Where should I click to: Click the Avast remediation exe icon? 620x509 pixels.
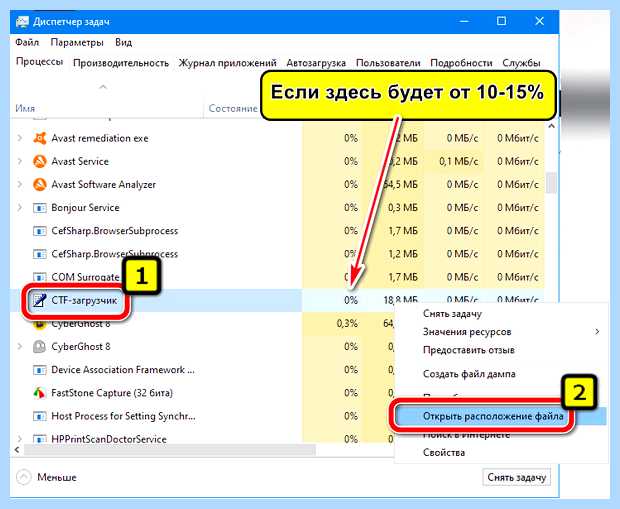40,138
